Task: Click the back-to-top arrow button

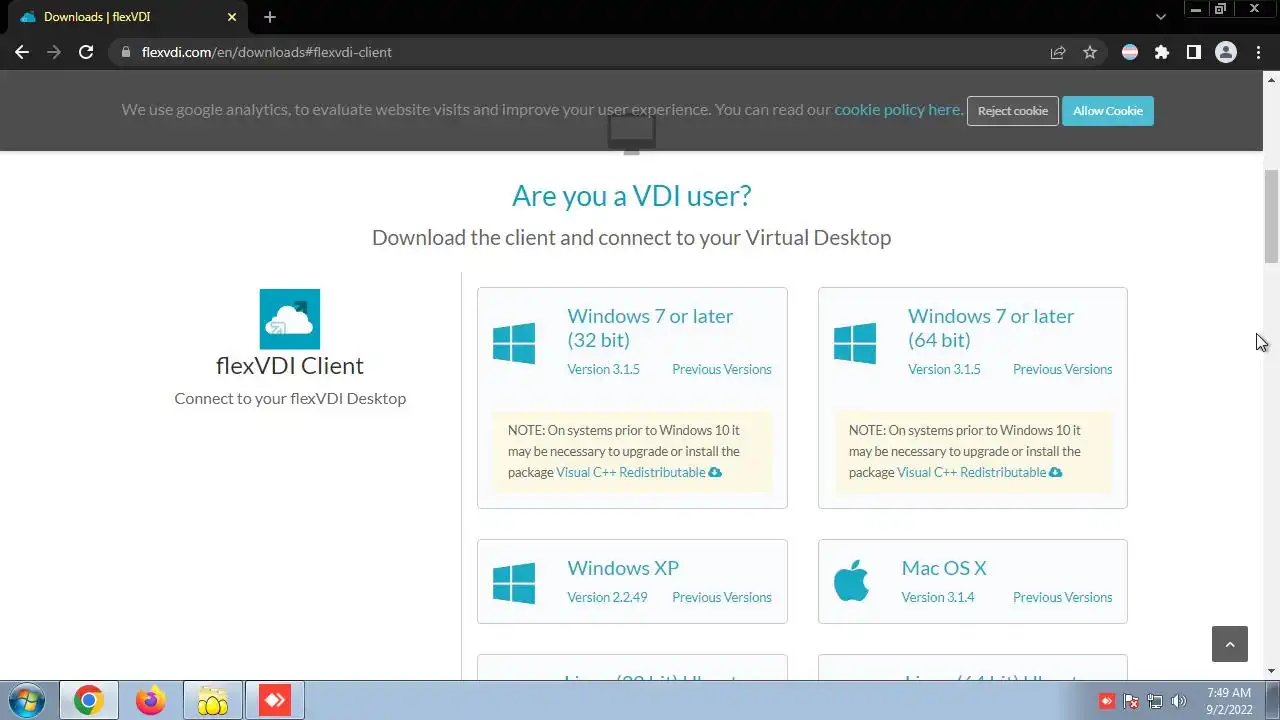Action: [1230, 644]
